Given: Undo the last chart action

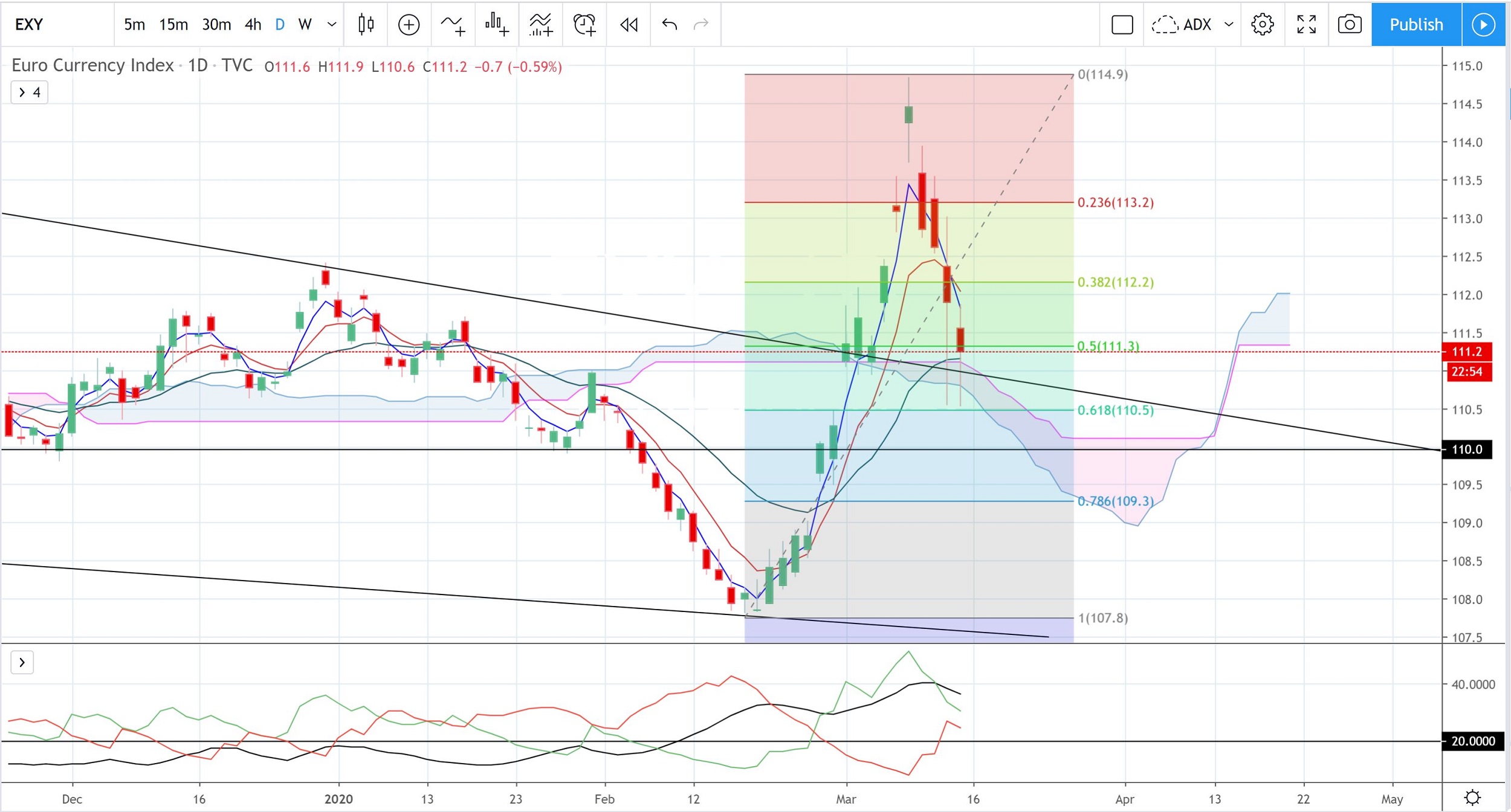Looking at the screenshot, I should 669,24.
